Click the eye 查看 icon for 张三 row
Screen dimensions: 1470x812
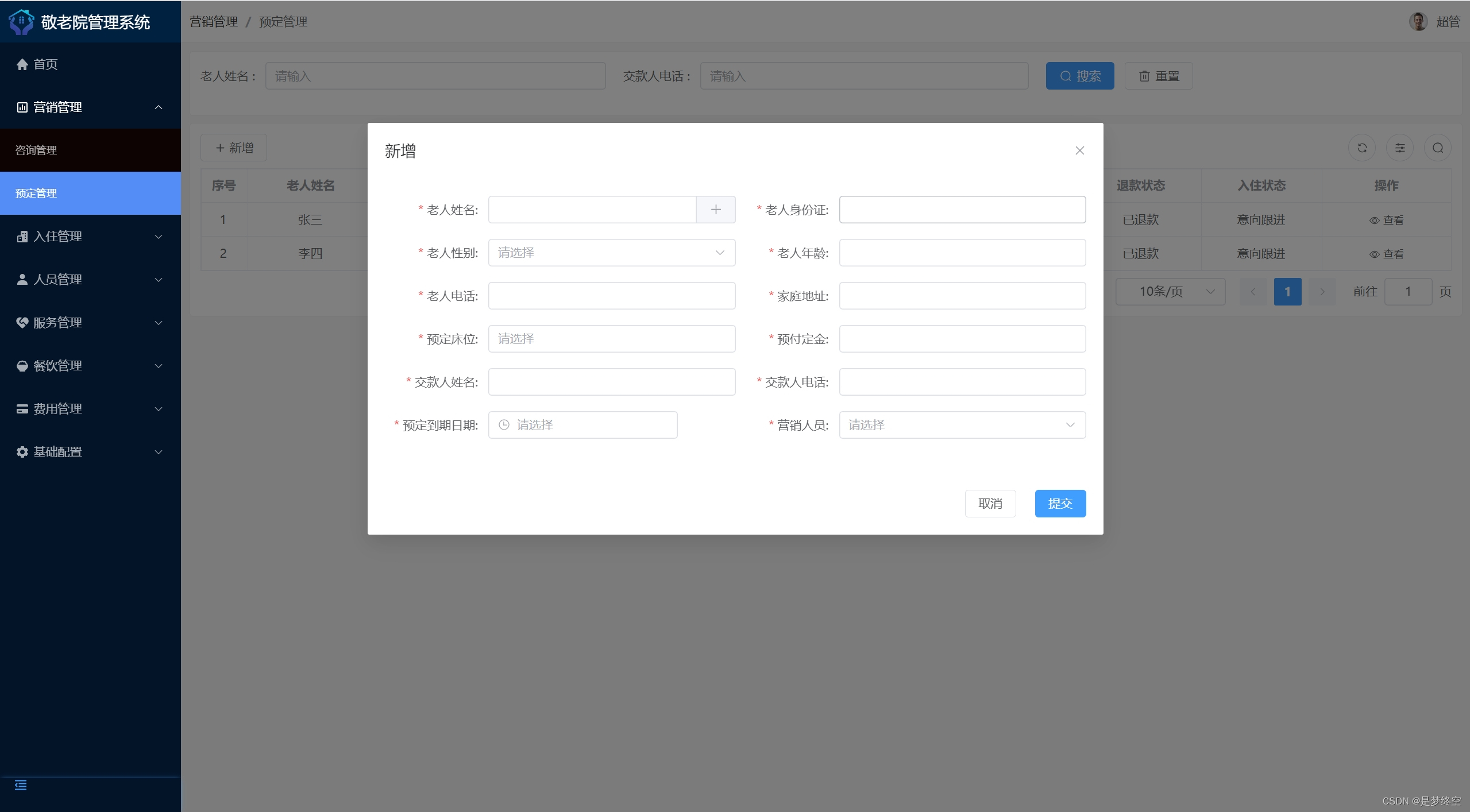pyautogui.click(x=1374, y=221)
